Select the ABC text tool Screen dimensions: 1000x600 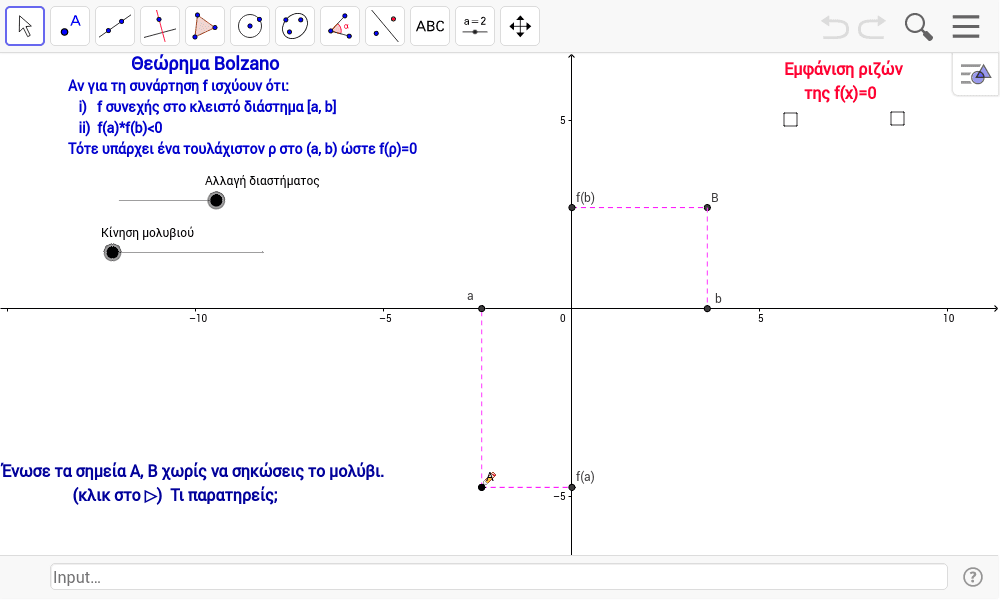[x=430, y=26]
